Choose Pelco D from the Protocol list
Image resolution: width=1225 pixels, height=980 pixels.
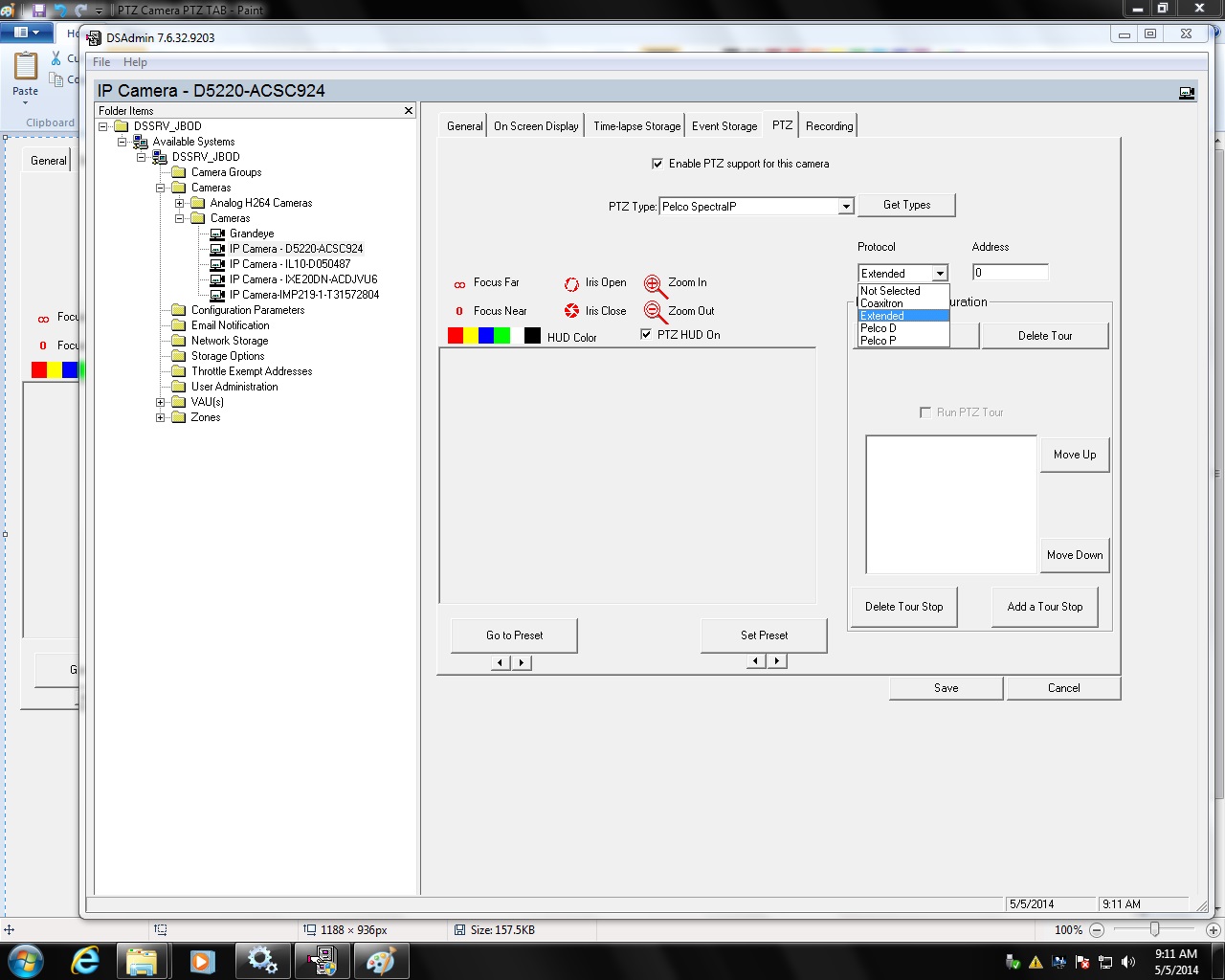click(x=879, y=328)
